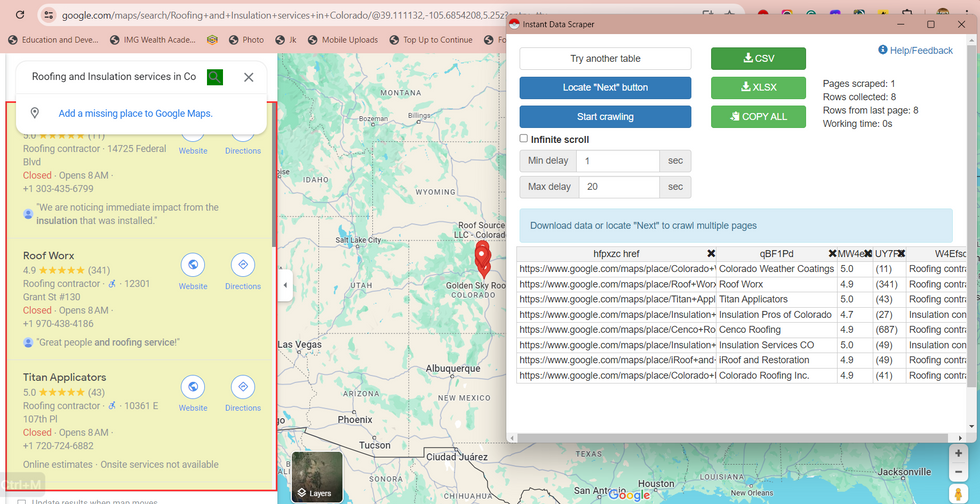
Task: Select the Colorado Weather Coatings table cell
Action: tap(777, 269)
